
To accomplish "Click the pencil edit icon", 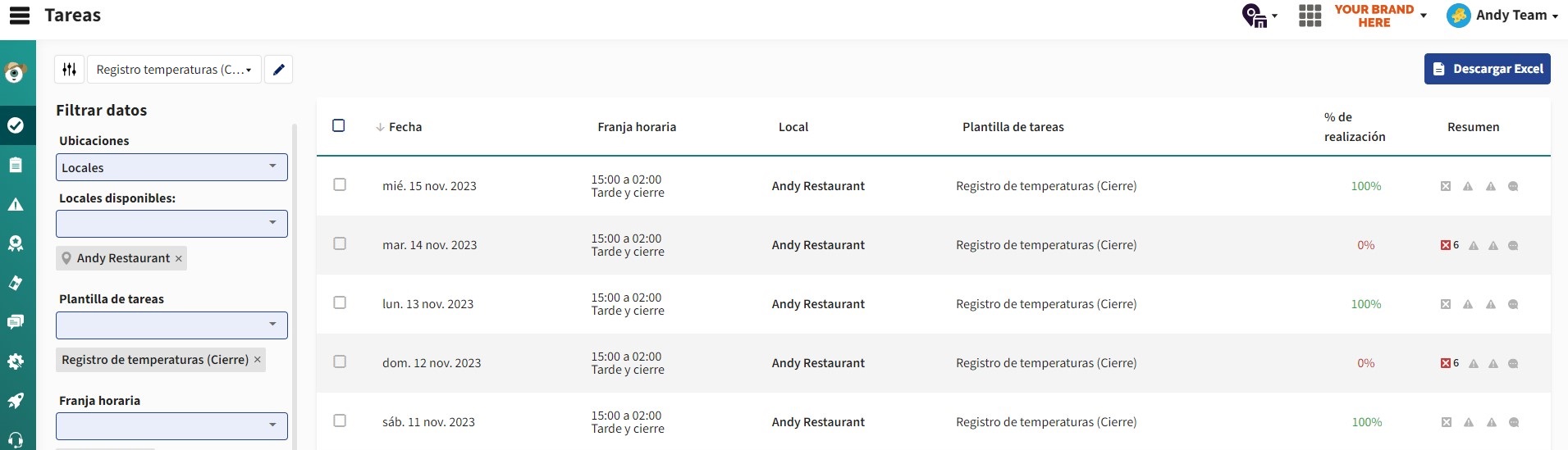I will [279, 70].
